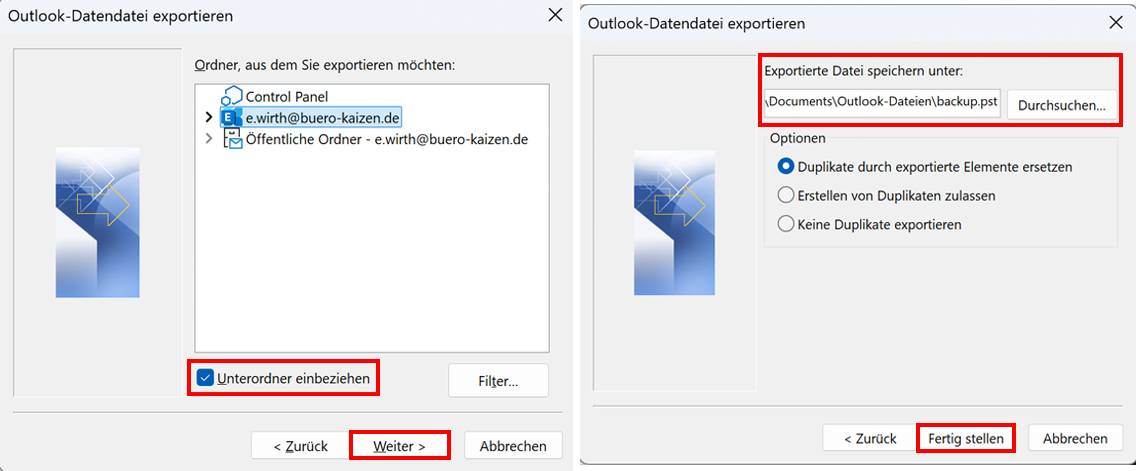This screenshot has width=1136, height=471.
Task: Expand the Öffentliche Ordner tree node
Action: click(x=208, y=139)
